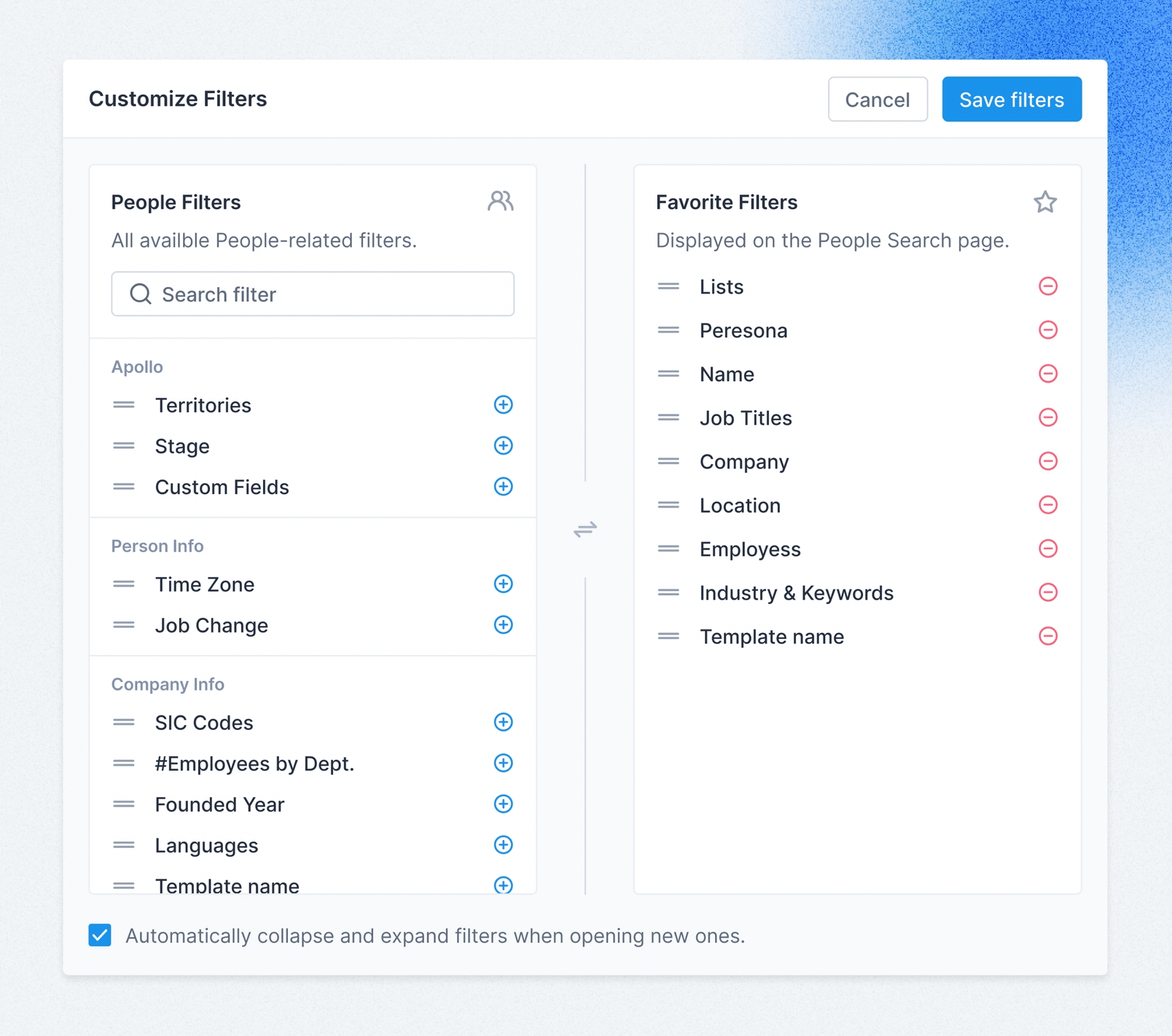Add SIC Codes filter via plus icon

click(503, 722)
